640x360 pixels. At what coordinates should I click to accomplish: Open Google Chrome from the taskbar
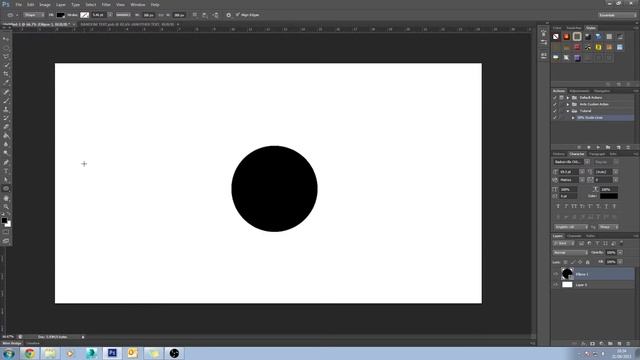29,353
